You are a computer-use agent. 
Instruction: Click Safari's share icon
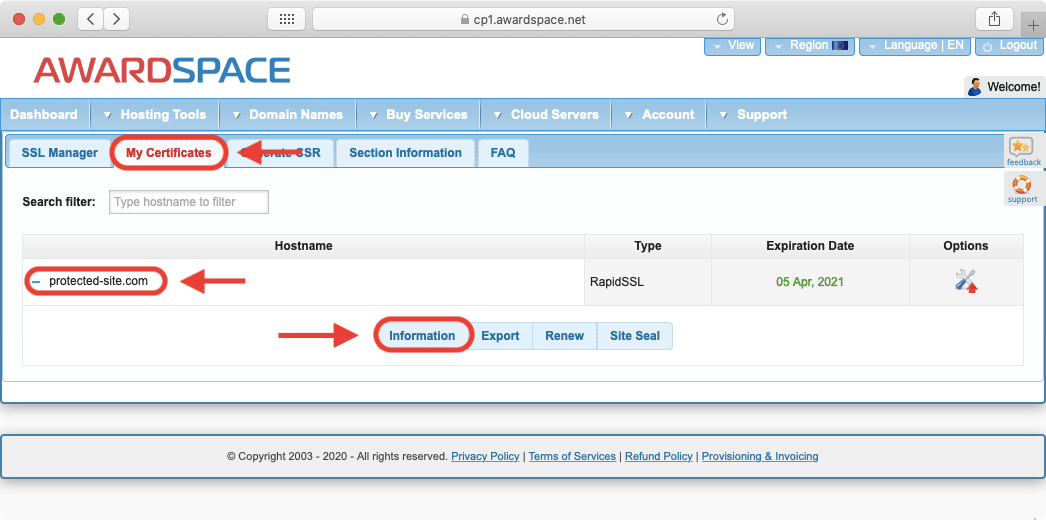(x=994, y=19)
